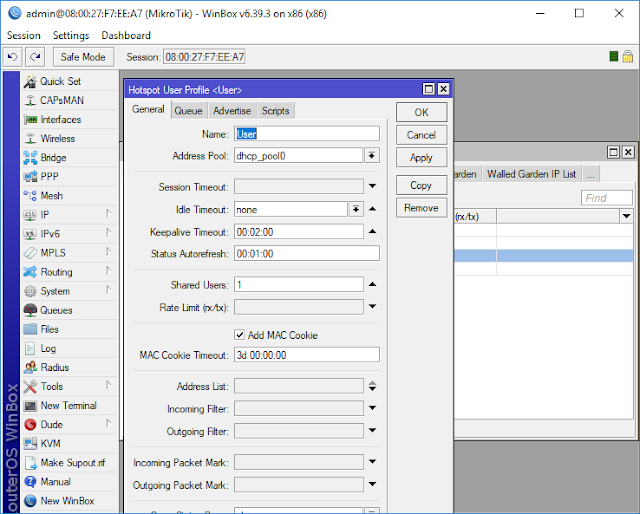
Task: Toggle the Safe Mode button
Action: point(83,57)
